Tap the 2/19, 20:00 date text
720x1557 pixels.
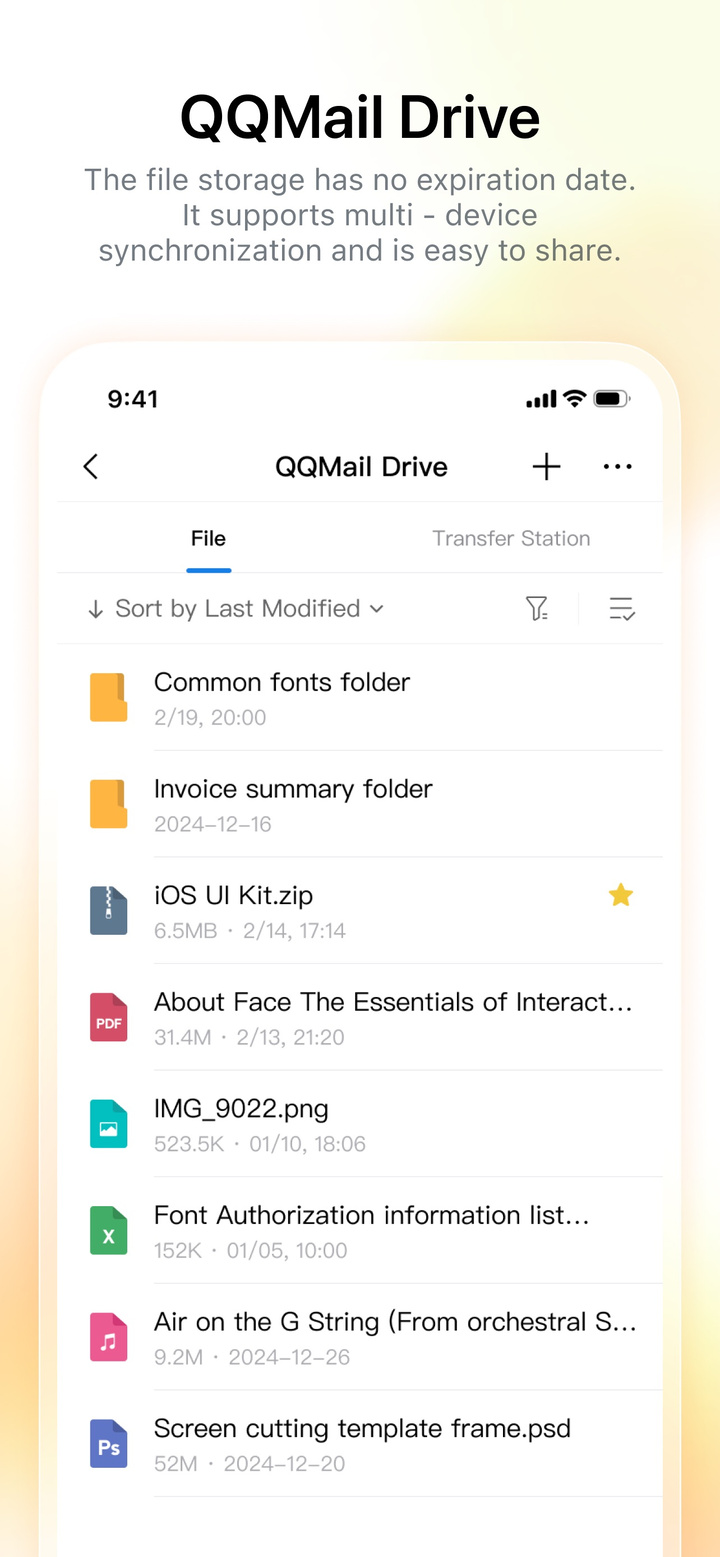[210, 717]
